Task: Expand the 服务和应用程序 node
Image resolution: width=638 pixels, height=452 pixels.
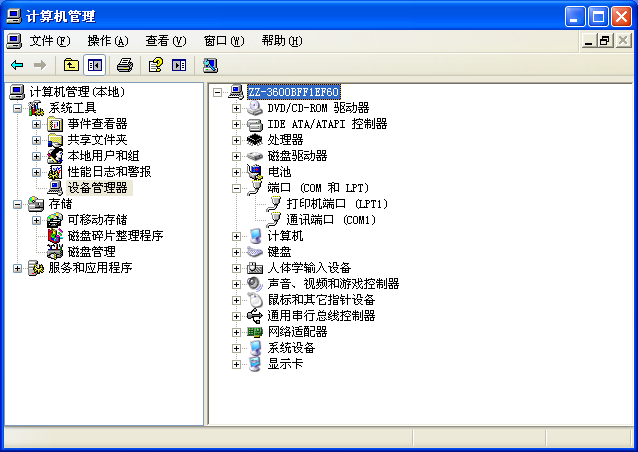Action: [17, 268]
